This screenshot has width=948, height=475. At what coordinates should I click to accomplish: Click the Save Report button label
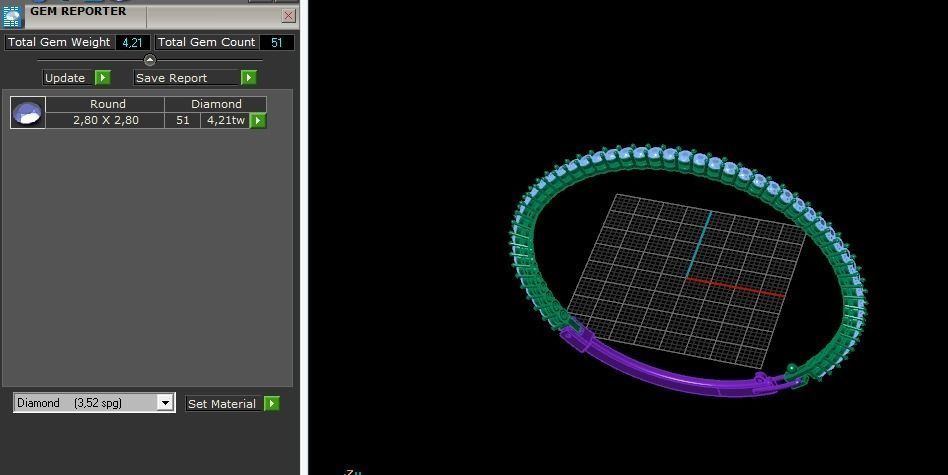point(186,78)
